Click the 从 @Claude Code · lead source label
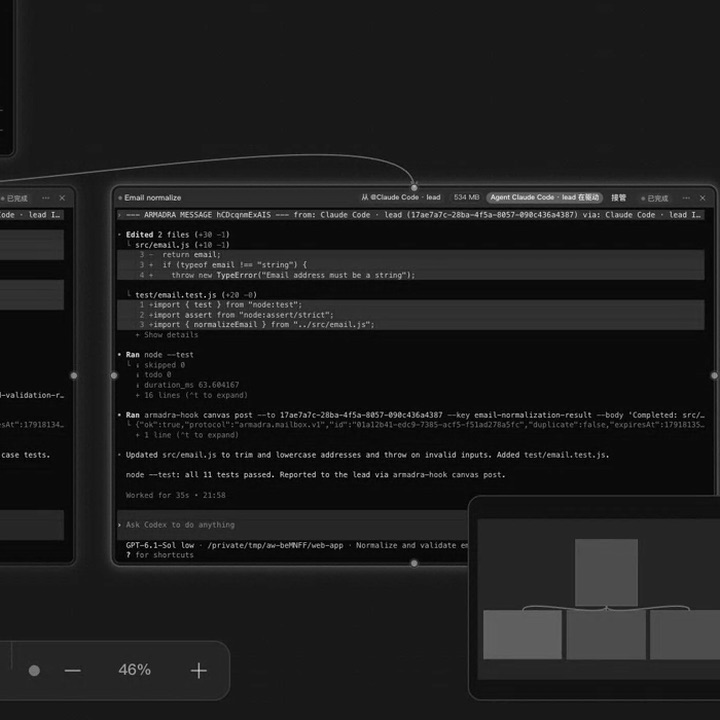The width and height of the screenshot is (720, 720). coord(400,197)
